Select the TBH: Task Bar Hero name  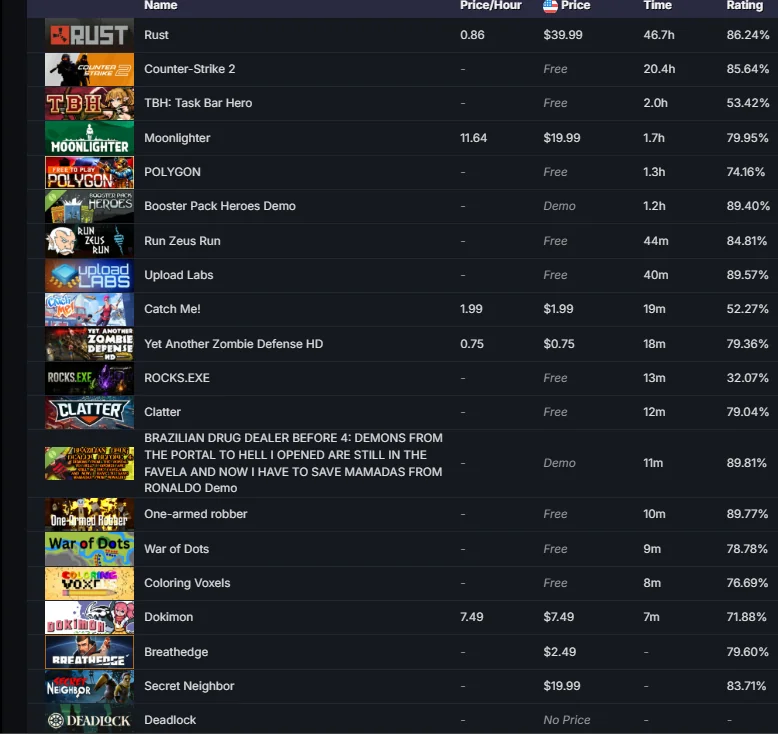pos(198,103)
